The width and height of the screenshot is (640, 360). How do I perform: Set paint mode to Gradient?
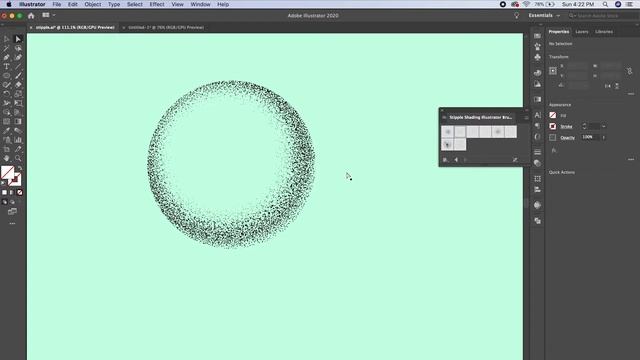coord(12,193)
